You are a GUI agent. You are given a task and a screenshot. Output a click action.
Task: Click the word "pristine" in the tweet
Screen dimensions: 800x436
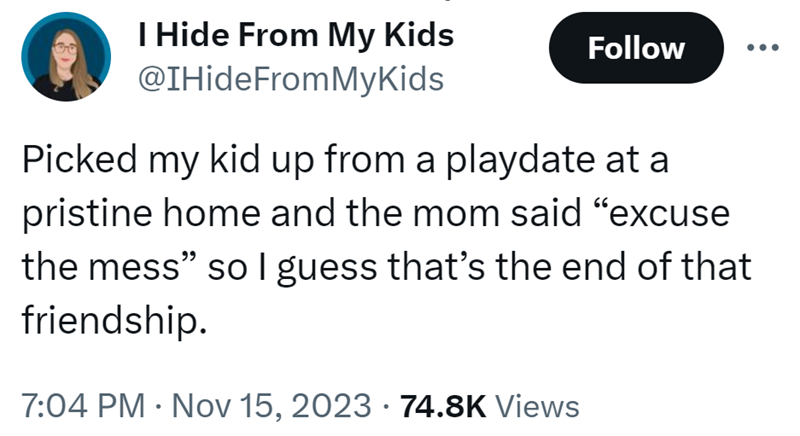click(75, 215)
